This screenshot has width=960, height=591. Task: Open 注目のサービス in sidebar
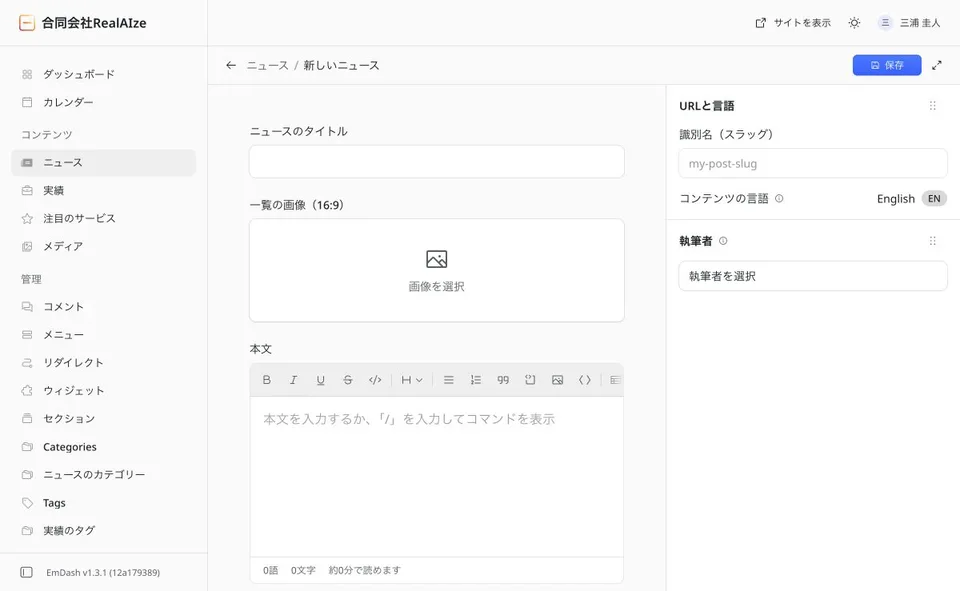(x=103, y=219)
